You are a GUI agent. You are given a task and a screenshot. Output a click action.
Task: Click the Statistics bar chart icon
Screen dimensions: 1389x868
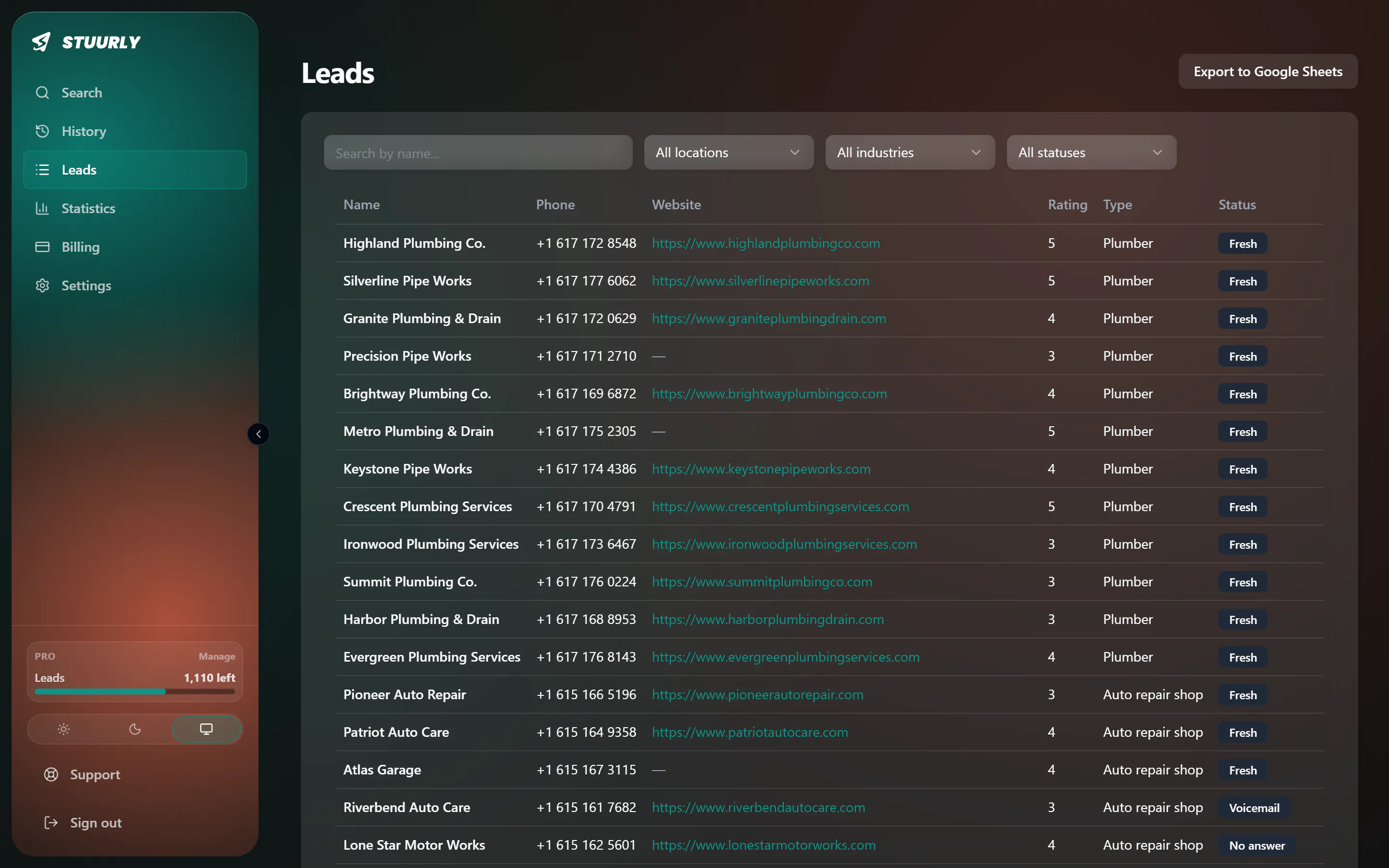[42, 208]
